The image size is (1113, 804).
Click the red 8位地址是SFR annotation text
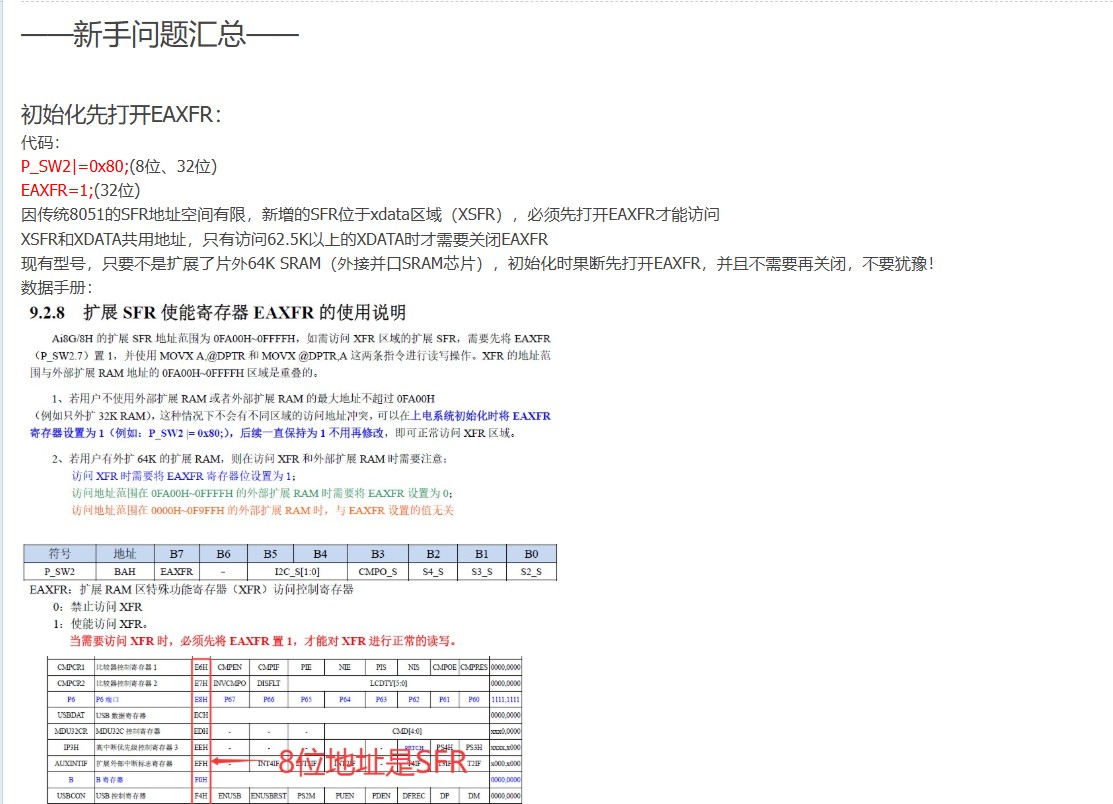372,763
